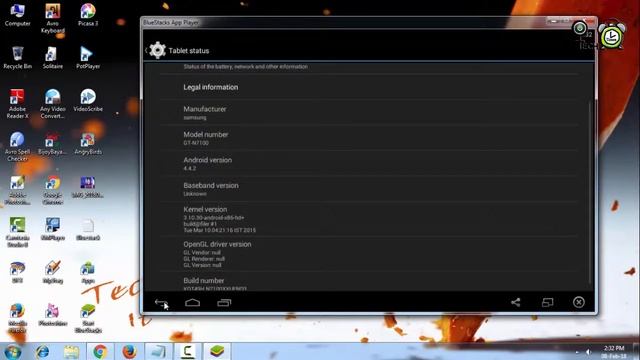Tap the Android version row
640x360 pixels.
click(x=369, y=163)
